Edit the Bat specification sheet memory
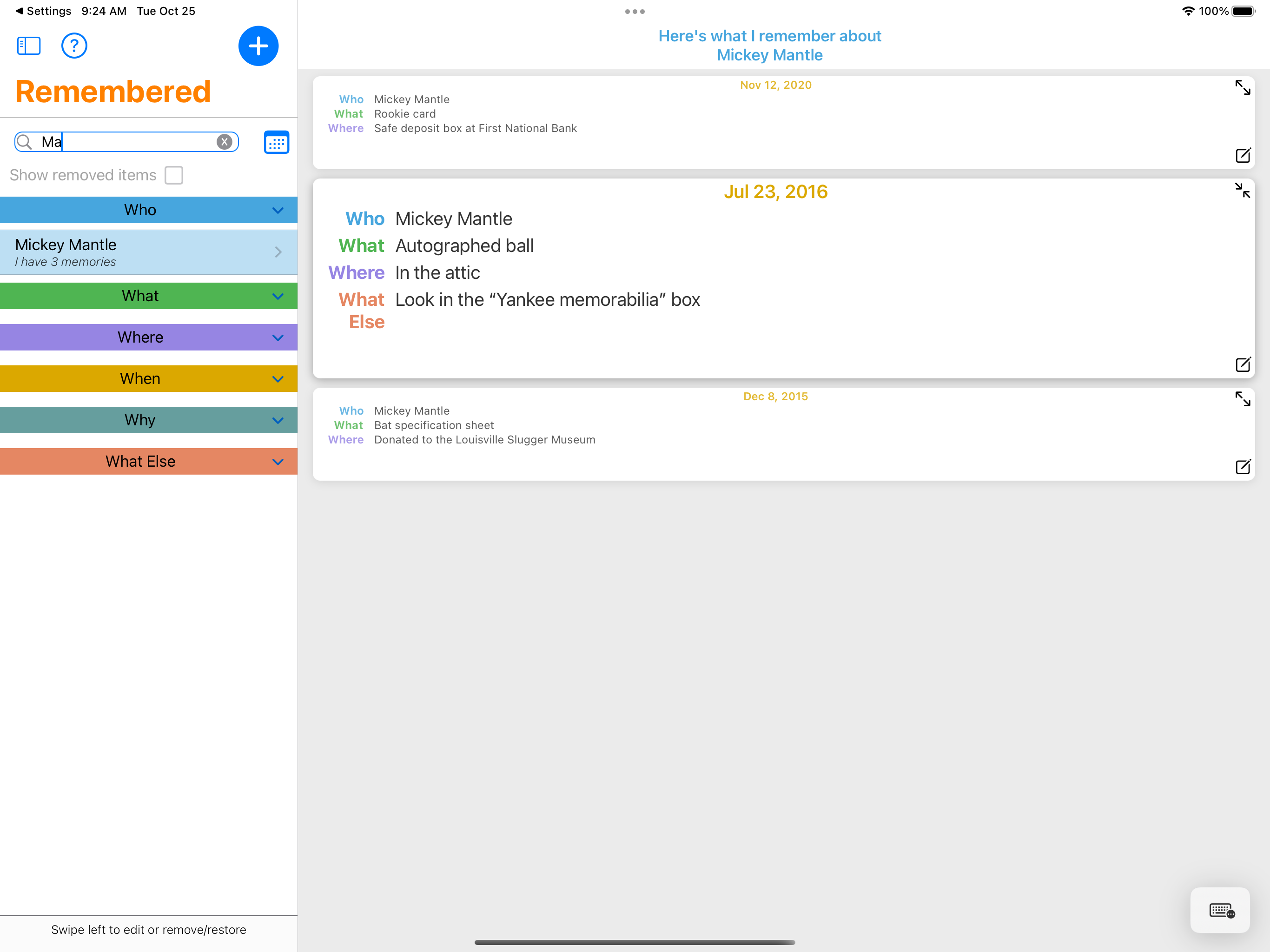 [1243, 467]
